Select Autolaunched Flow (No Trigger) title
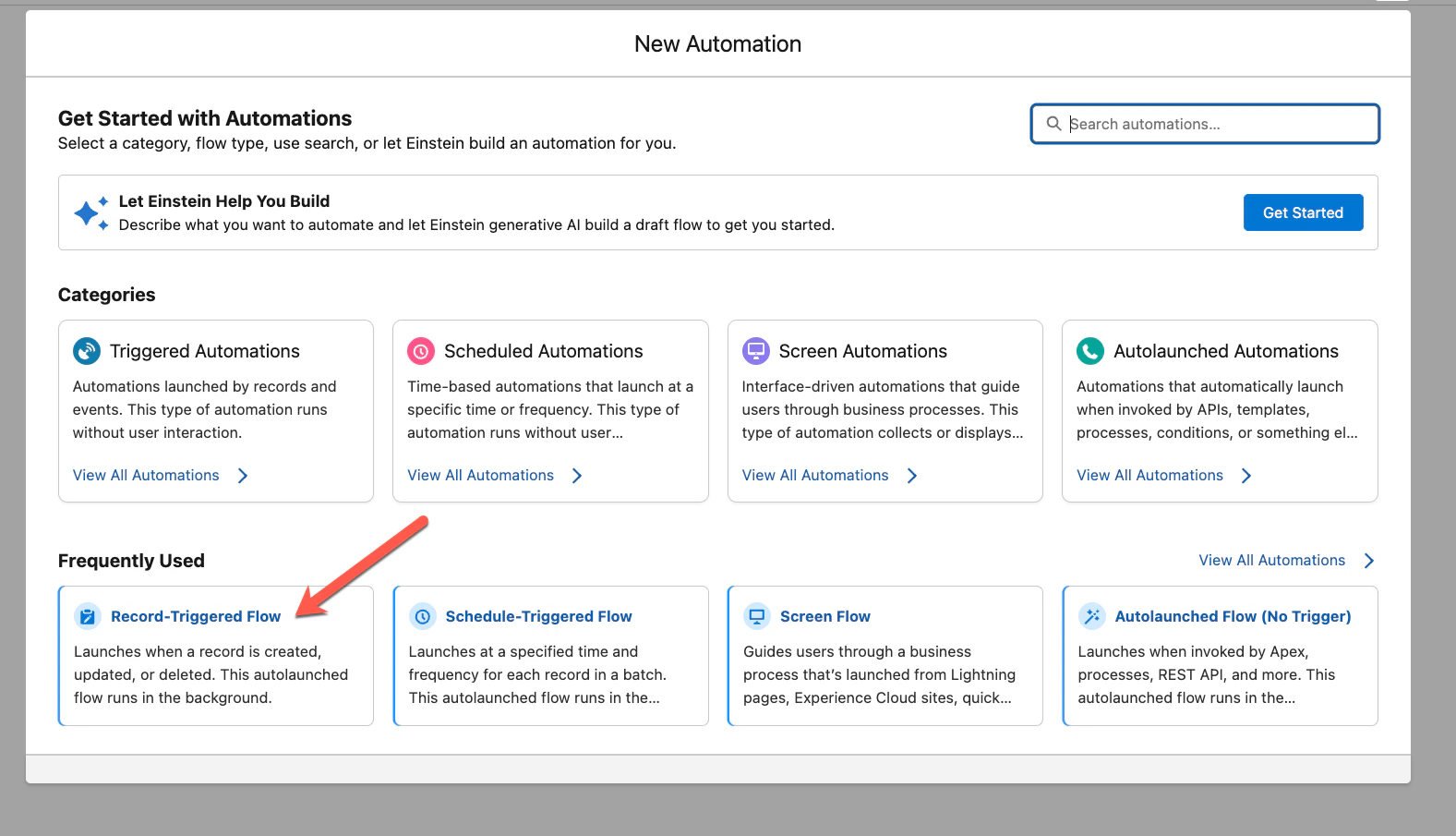This screenshot has height=836, width=1456. click(x=1233, y=616)
